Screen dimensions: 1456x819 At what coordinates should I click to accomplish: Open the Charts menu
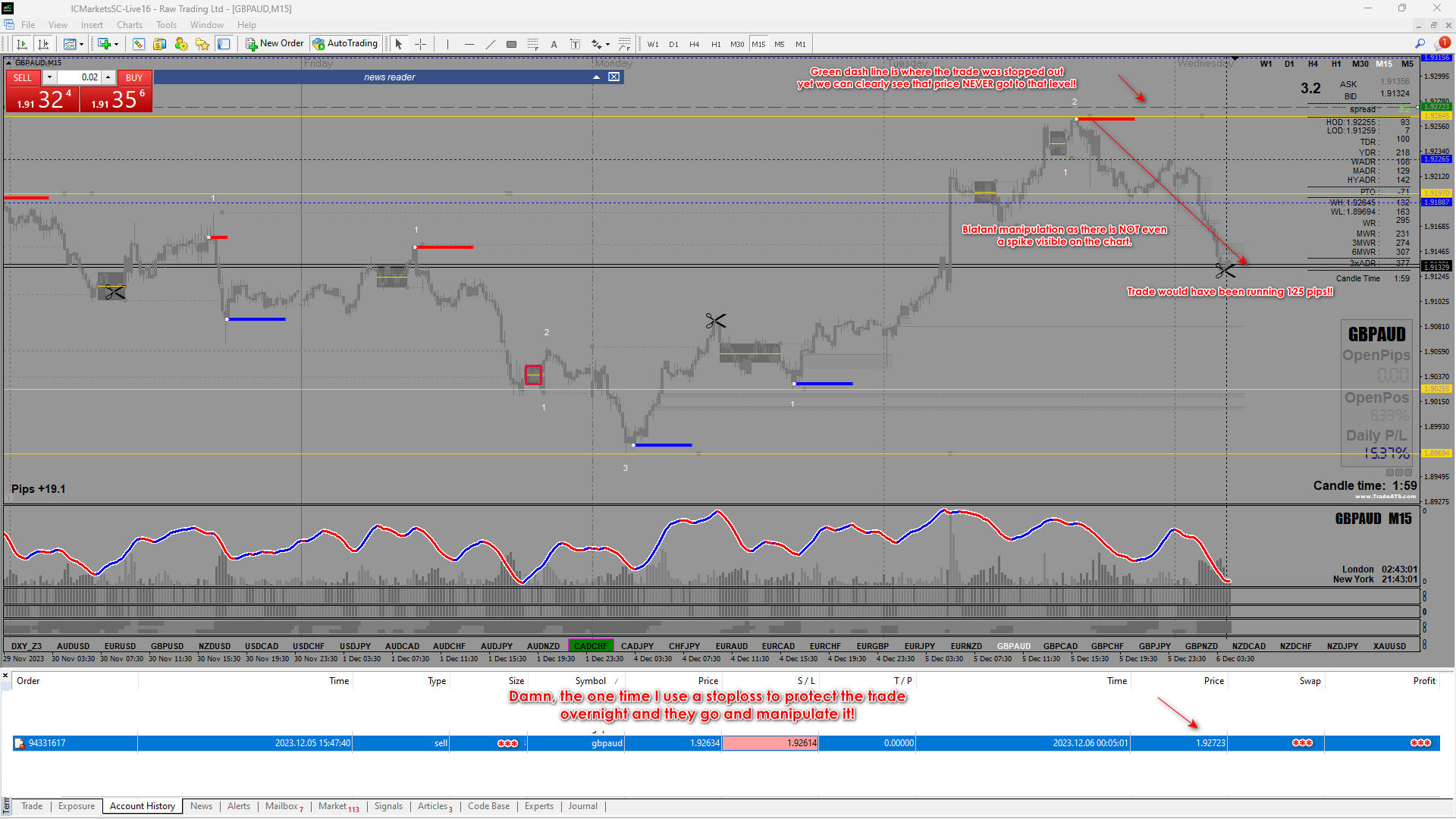[129, 25]
